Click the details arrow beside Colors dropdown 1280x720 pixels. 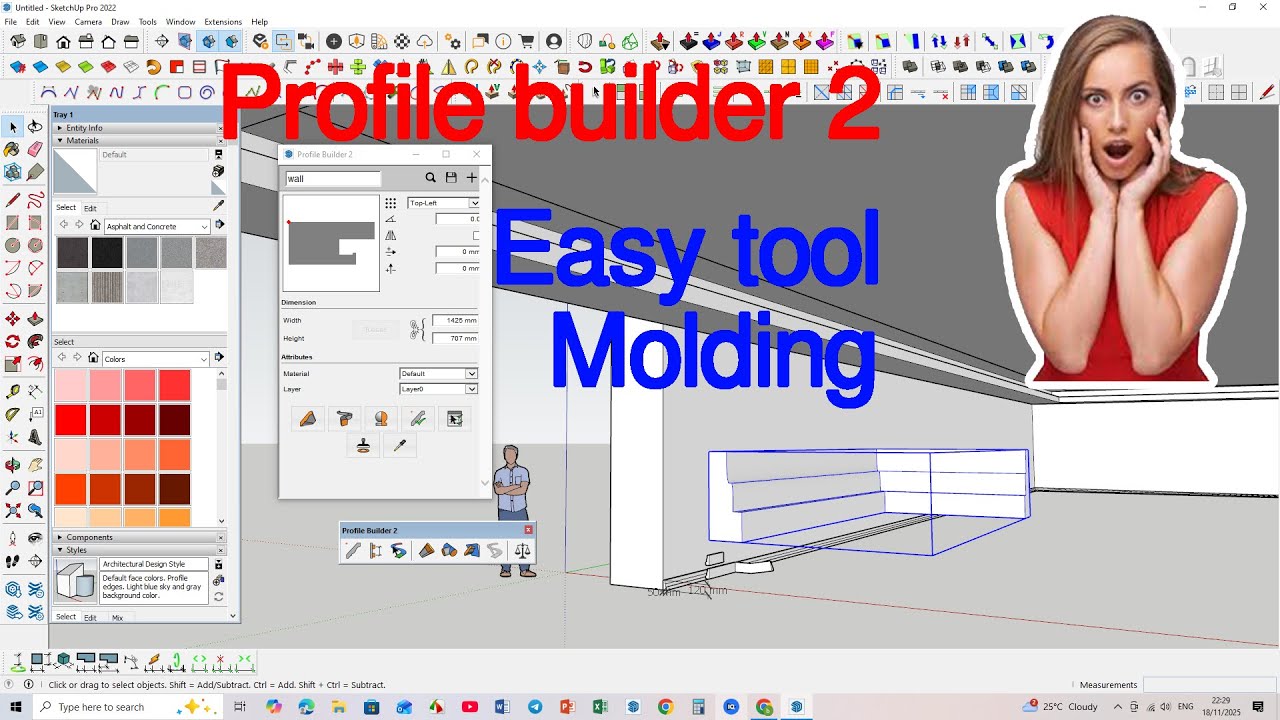point(219,358)
